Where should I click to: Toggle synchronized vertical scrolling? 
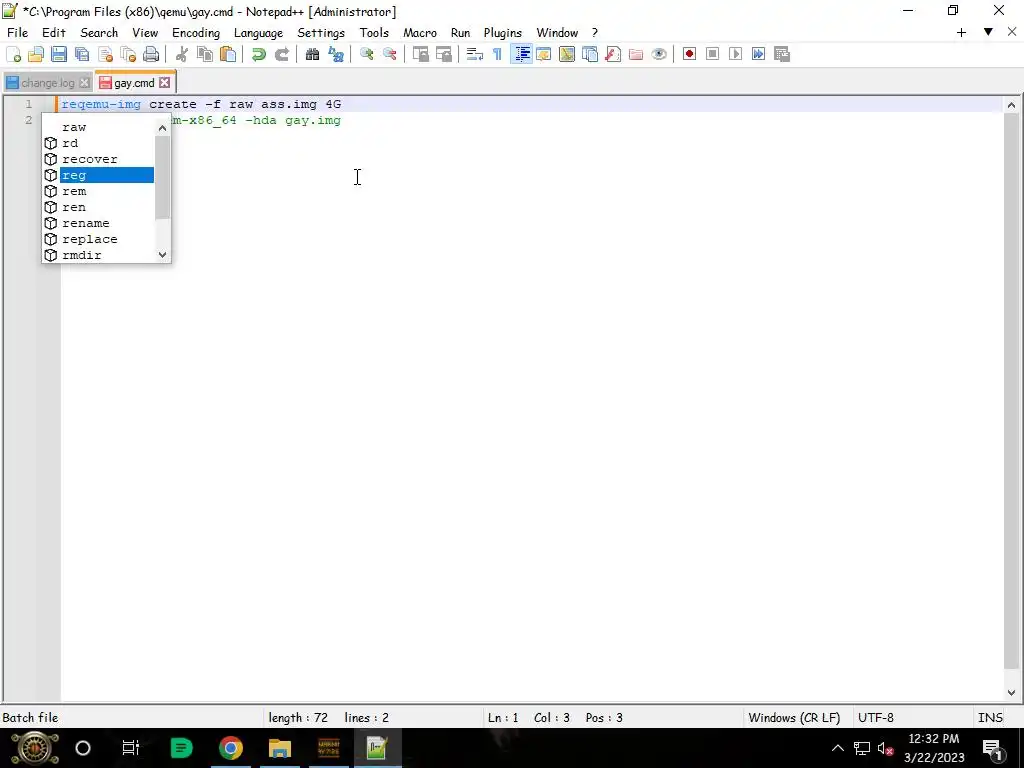coord(421,54)
